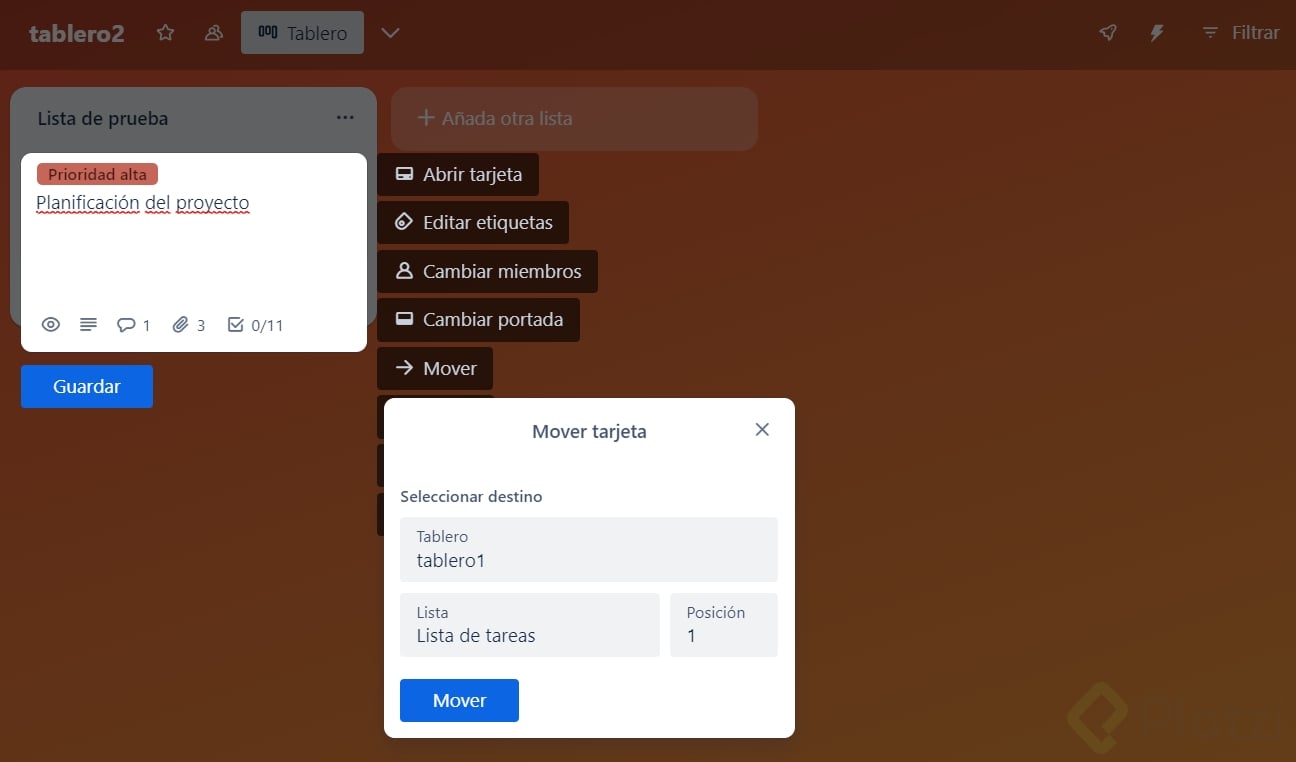Edit the card title Planificación del proyecto
Viewport: 1296px width, 762px height.
pyautogui.click(x=143, y=203)
